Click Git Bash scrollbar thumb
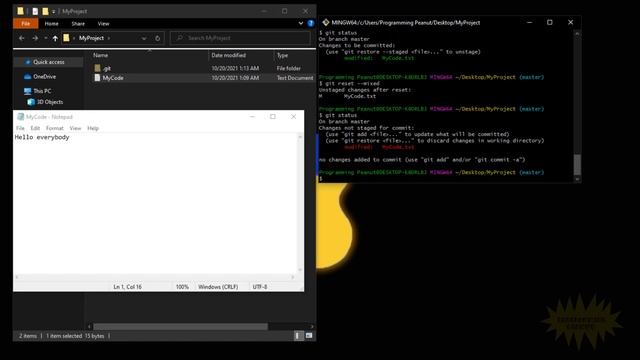Screen dimensions: 640x360 (x=577, y=164)
